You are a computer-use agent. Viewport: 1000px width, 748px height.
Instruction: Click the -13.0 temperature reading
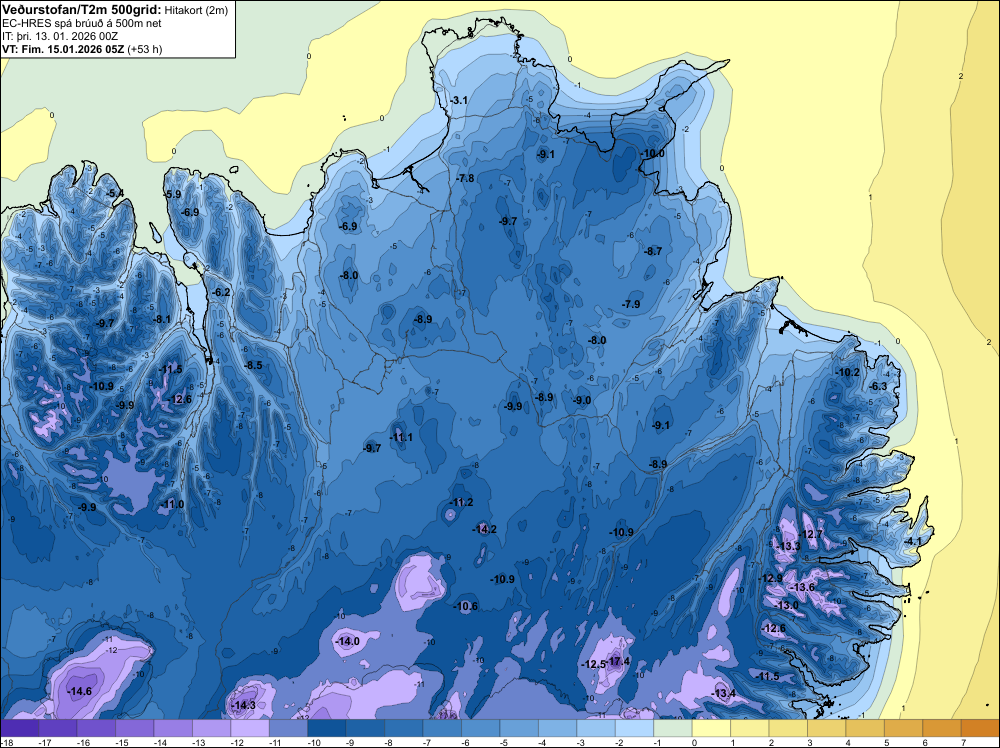click(x=786, y=605)
